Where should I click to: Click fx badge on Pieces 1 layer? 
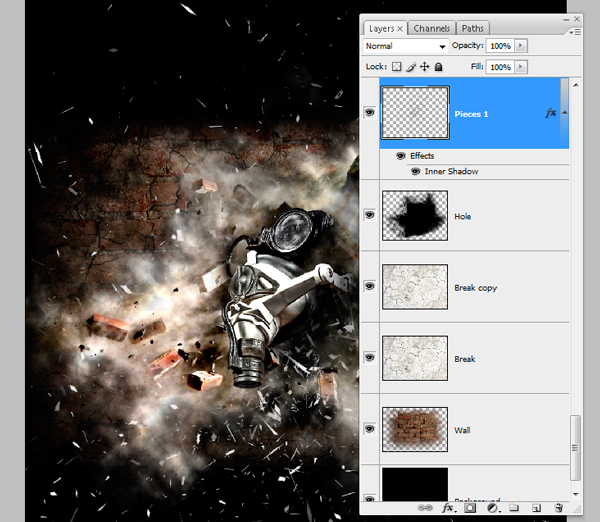[550, 113]
